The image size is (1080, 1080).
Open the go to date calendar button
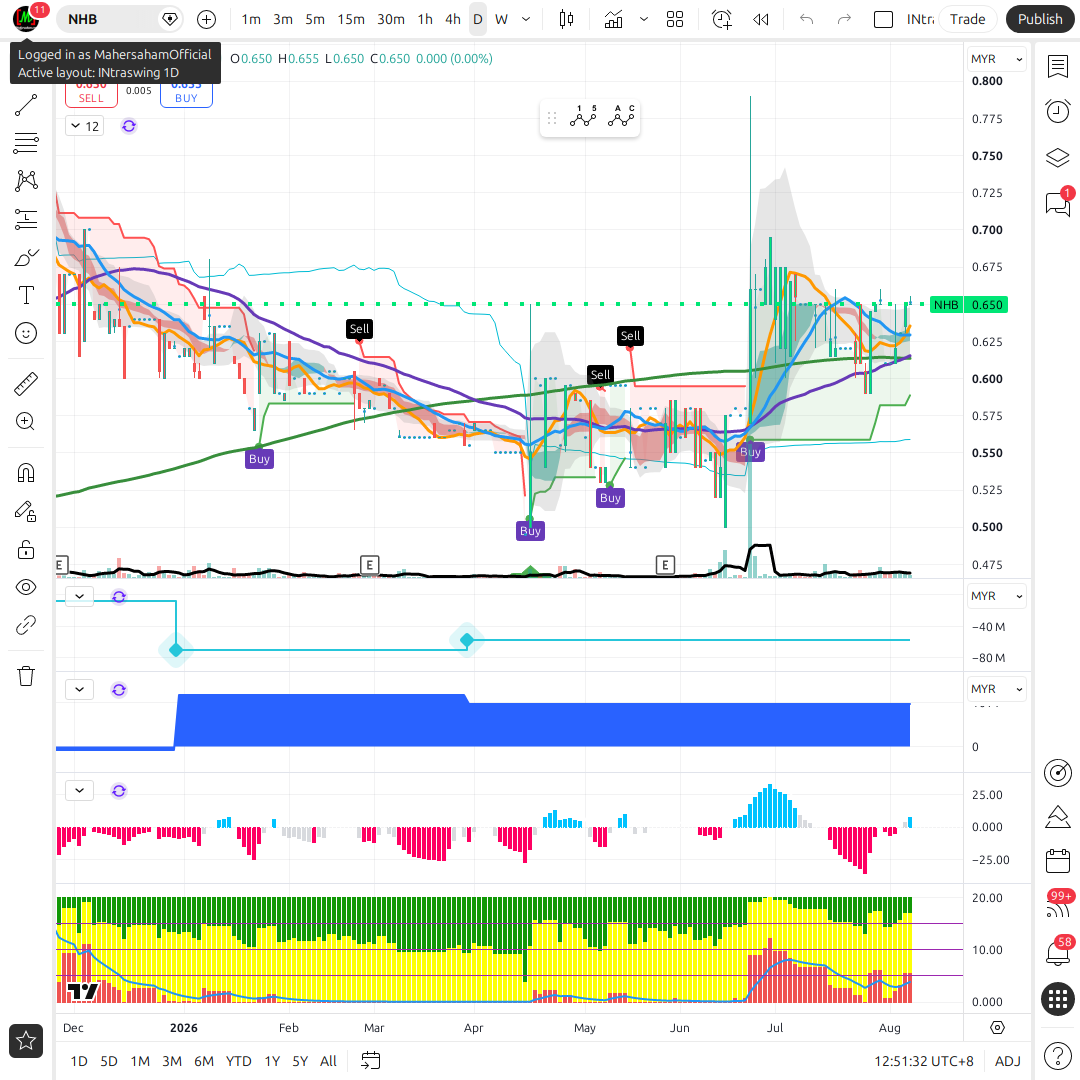point(371,1061)
